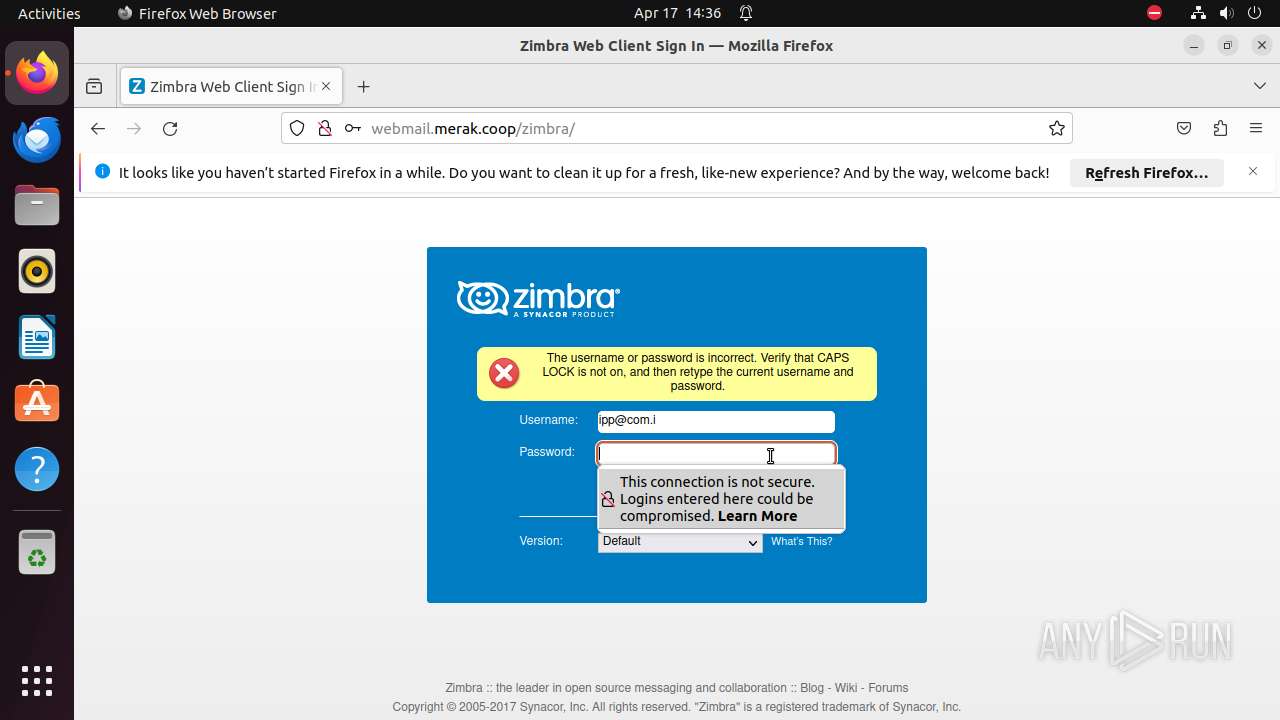Click the red error icon in message
Viewport: 1280px width, 720px height.
pyautogui.click(x=504, y=373)
